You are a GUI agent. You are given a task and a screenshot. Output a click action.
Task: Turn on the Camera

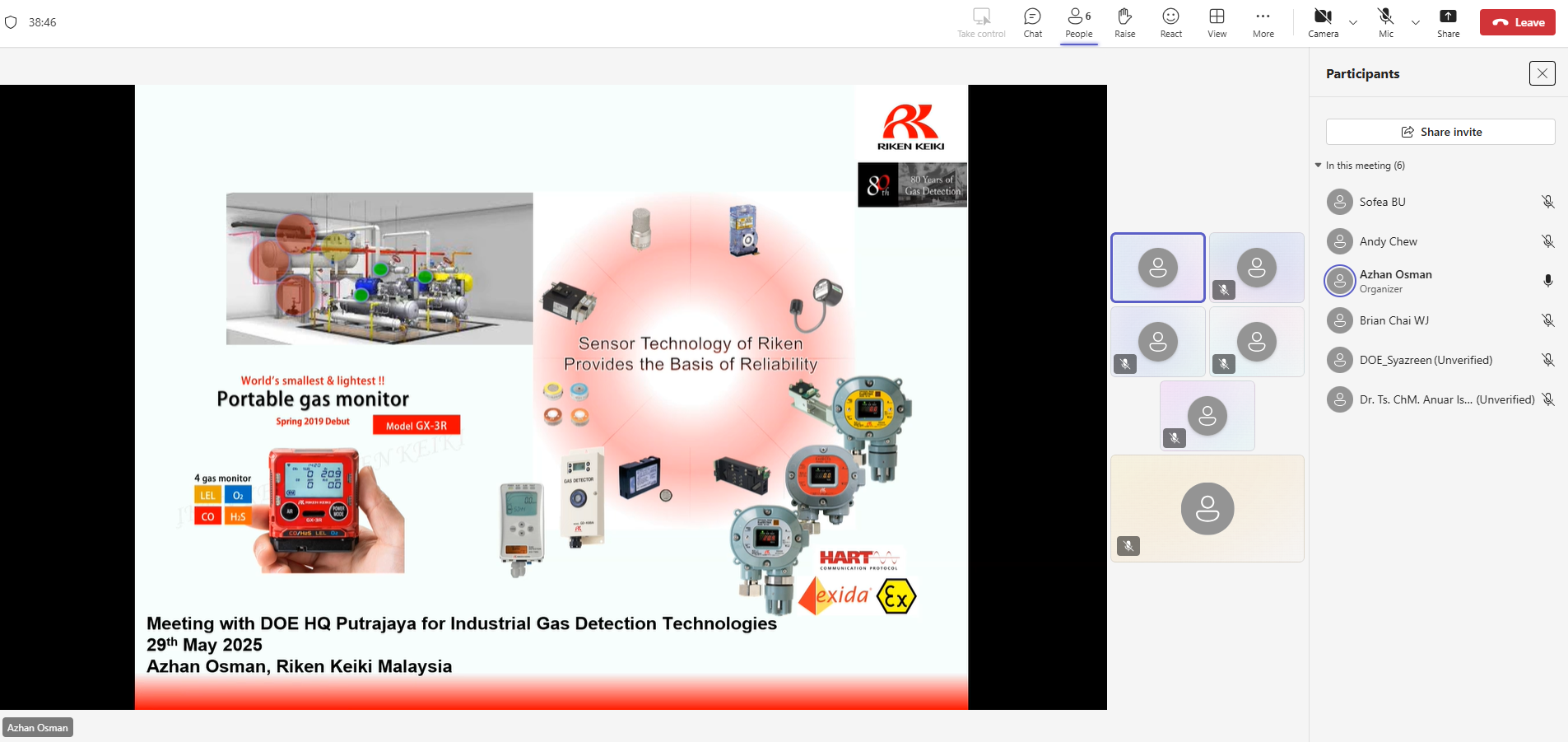1323,22
